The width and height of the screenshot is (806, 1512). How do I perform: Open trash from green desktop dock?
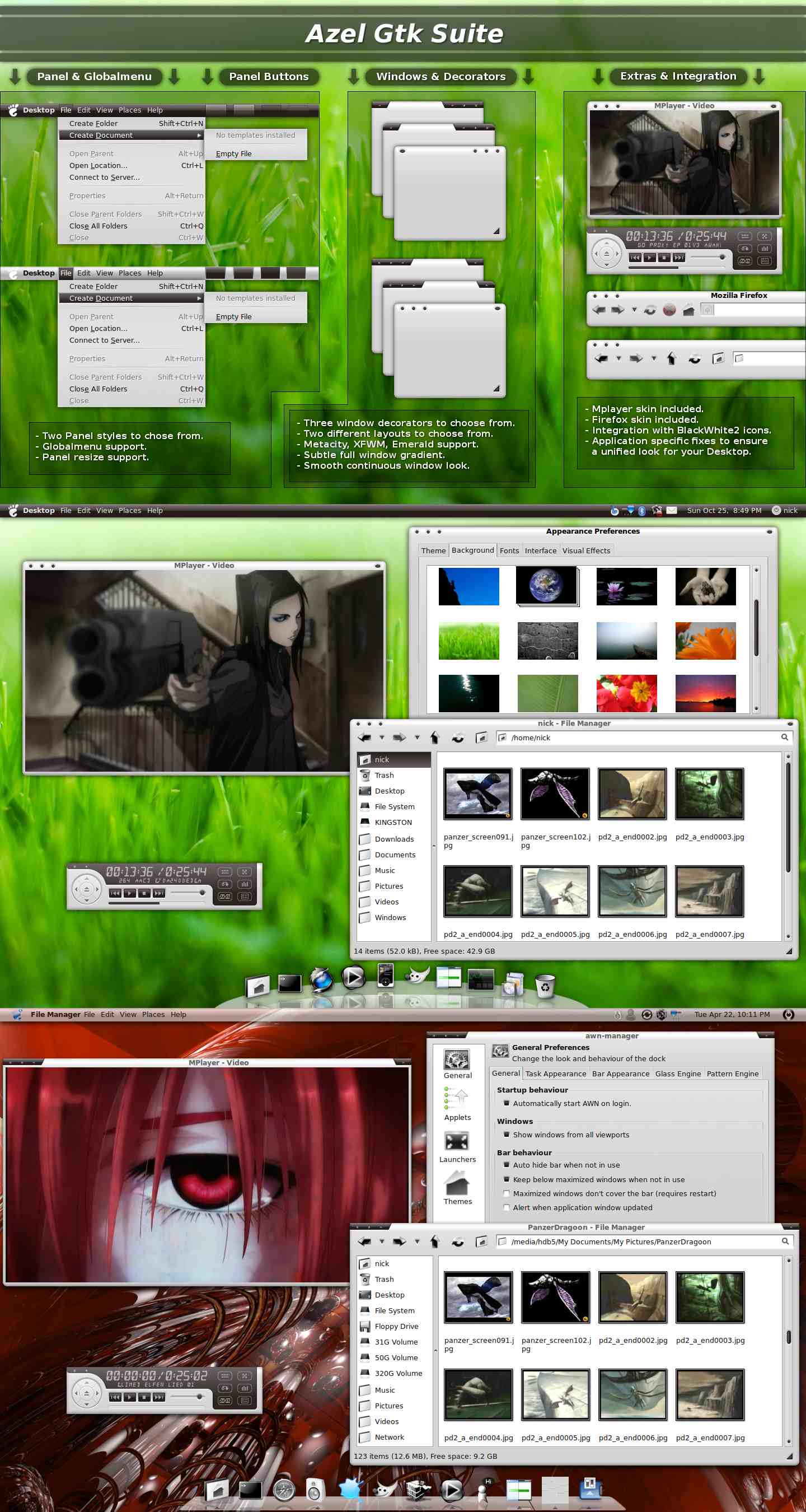point(545,986)
